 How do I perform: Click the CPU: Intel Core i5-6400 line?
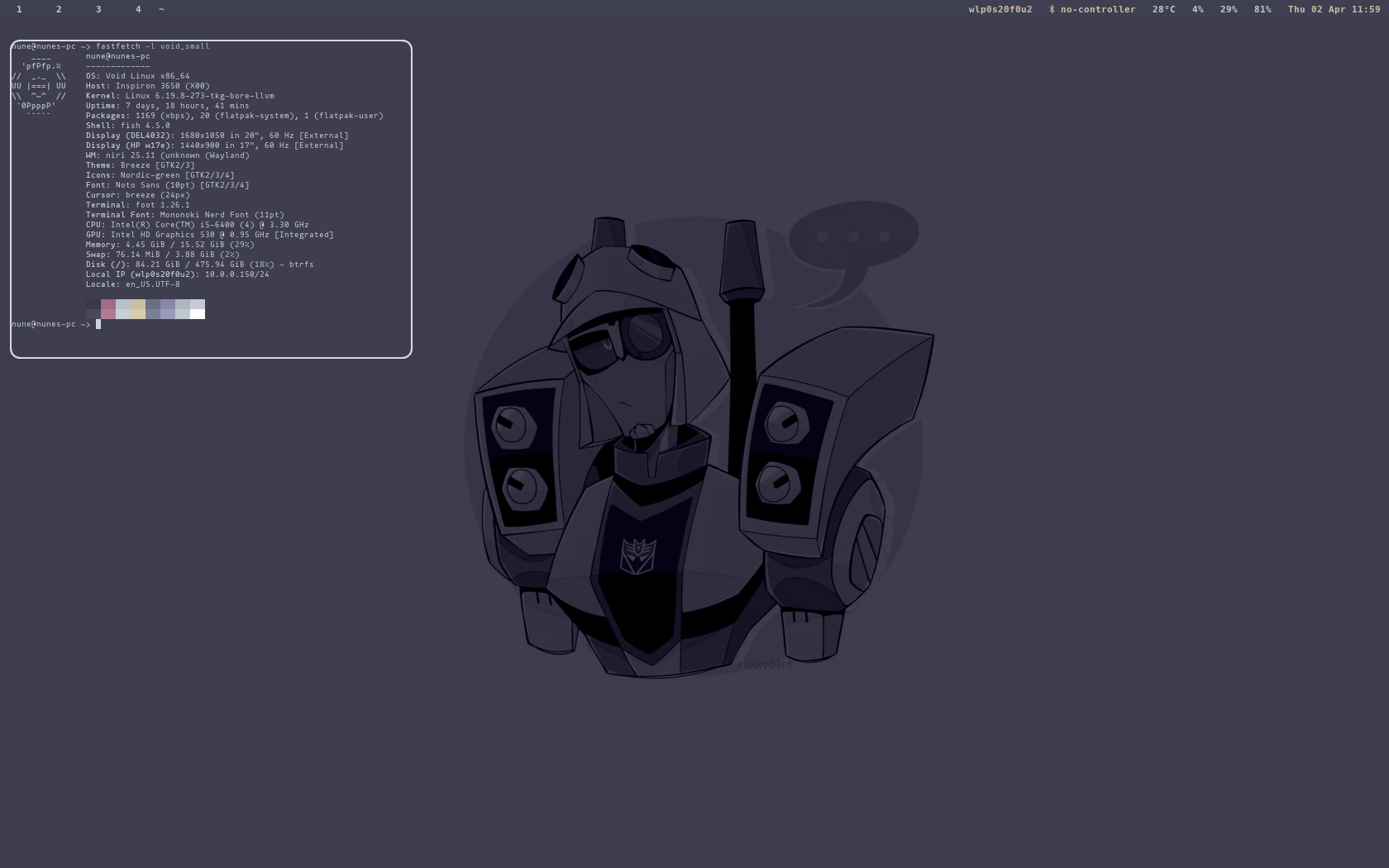(198, 225)
